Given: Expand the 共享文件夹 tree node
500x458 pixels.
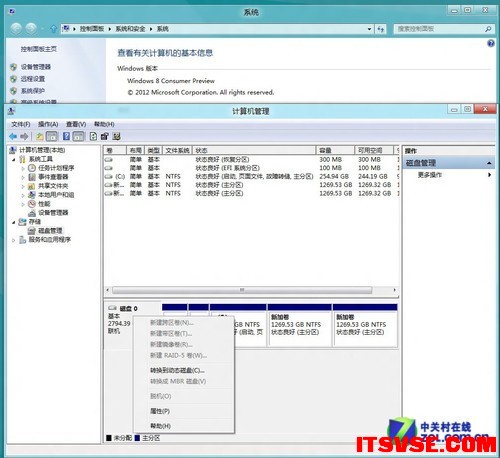Looking at the screenshot, I should tap(23, 186).
